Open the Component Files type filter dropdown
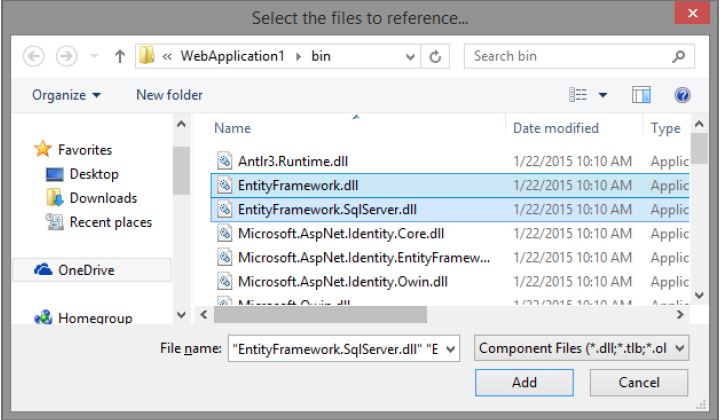The width and height of the screenshot is (720, 420). pyautogui.click(x=581, y=348)
